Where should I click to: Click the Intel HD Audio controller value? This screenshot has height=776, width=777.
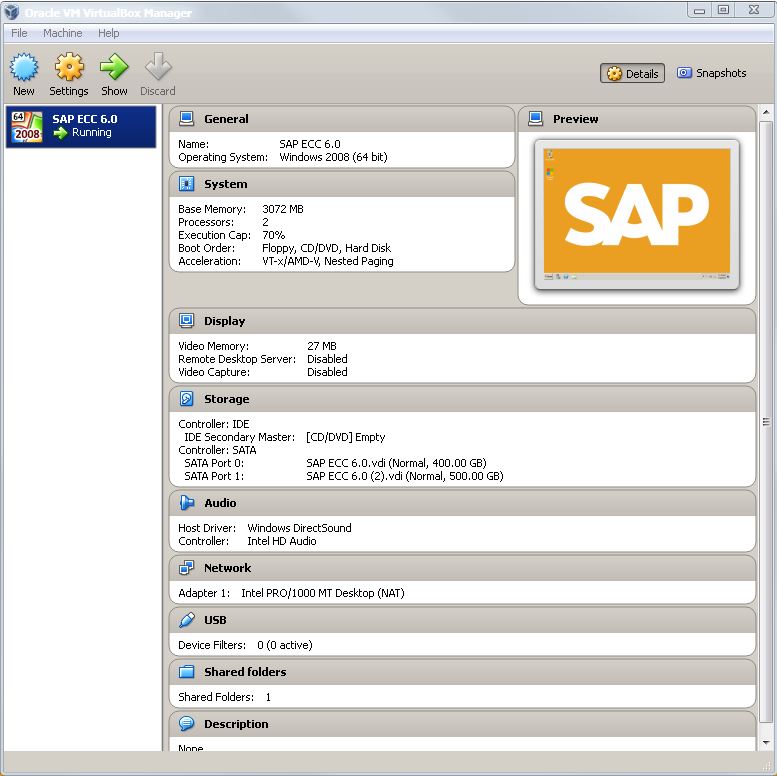pyautogui.click(x=281, y=541)
